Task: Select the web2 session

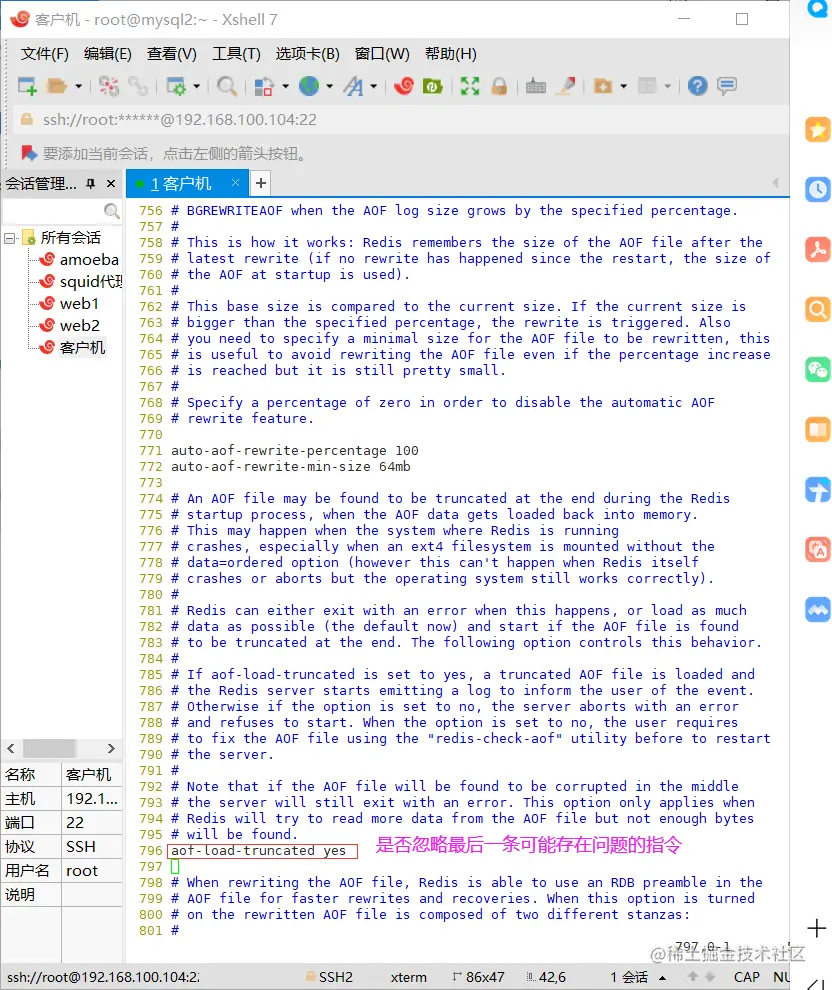Action: (x=80, y=326)
